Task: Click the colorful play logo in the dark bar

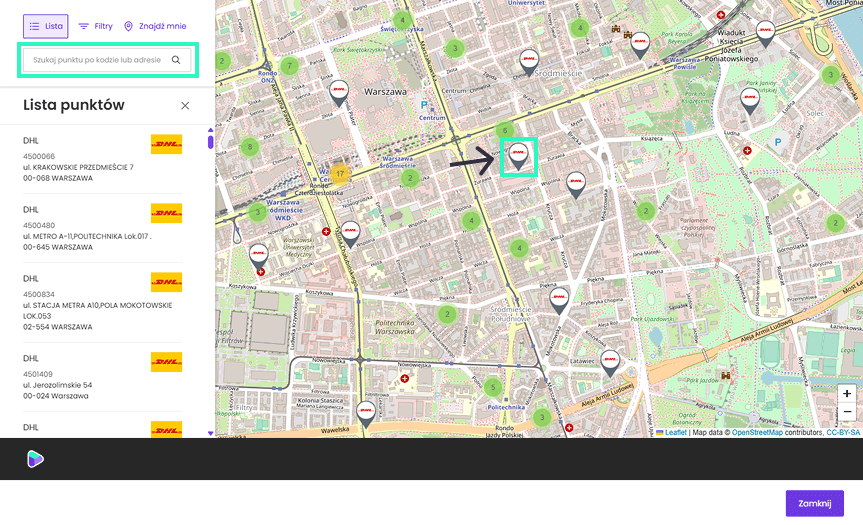Action: pyautogui.click(x=35, y=459)
